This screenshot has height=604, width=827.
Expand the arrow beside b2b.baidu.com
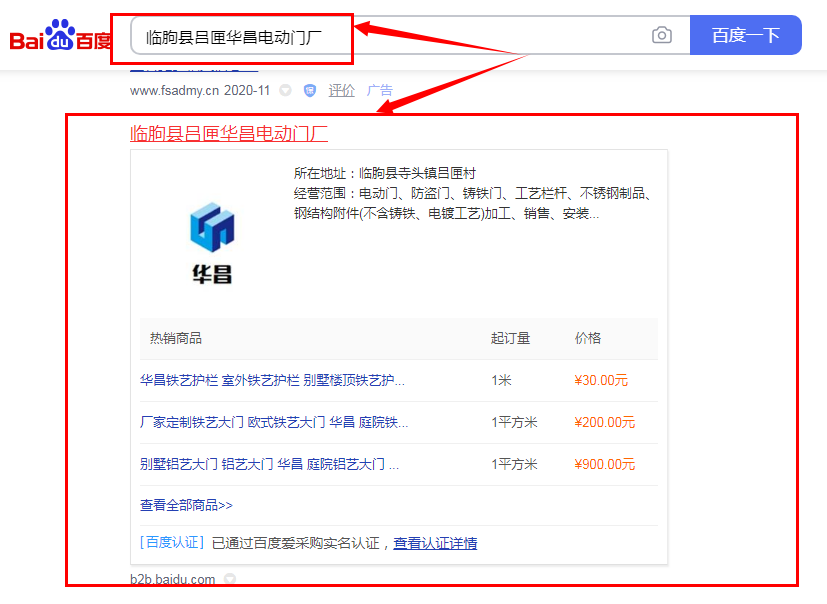pyautogui.click(x=230, y=579)
